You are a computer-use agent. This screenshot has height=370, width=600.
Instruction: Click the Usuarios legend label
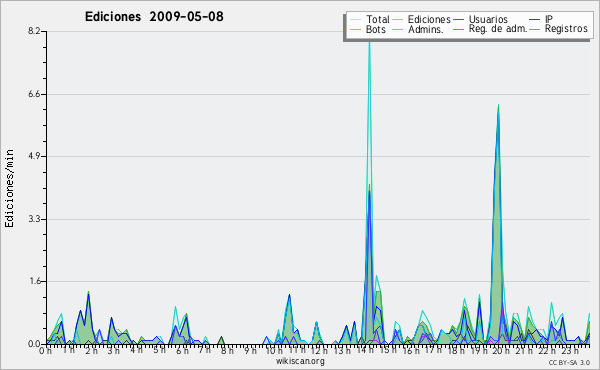pos(488,19)
